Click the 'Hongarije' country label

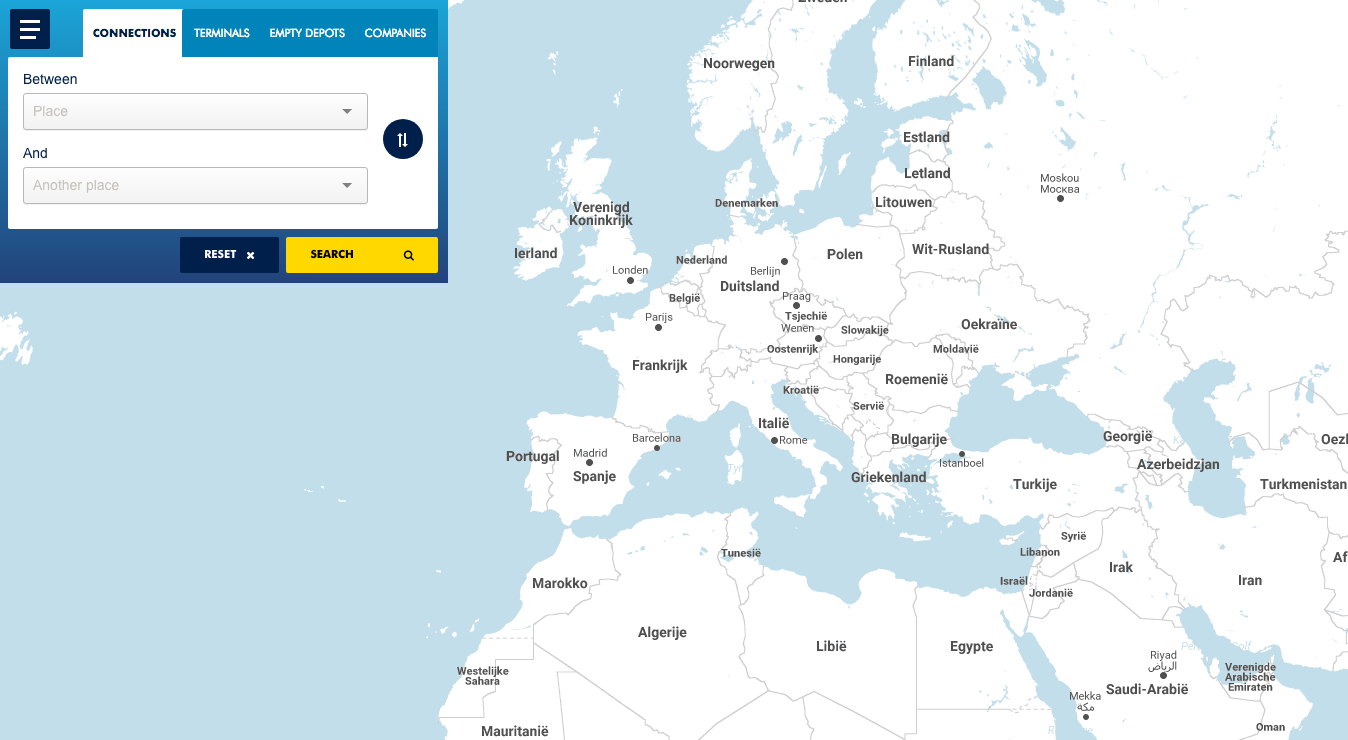pyautogui.click(x=857, y=359)
